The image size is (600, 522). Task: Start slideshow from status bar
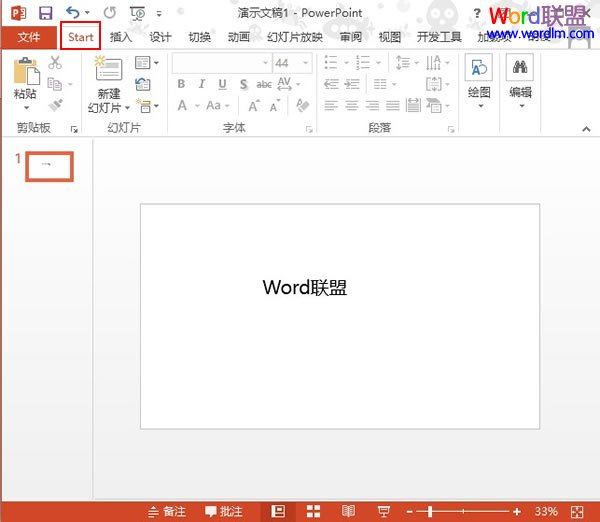[383, 511]
